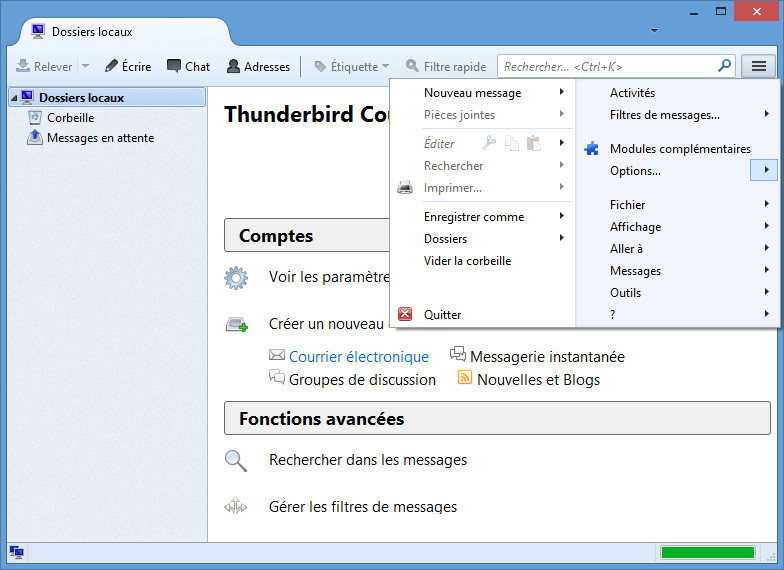The image size is (784, 570).
Task: Click the online status icon in status bar
Action: point(16,552)
